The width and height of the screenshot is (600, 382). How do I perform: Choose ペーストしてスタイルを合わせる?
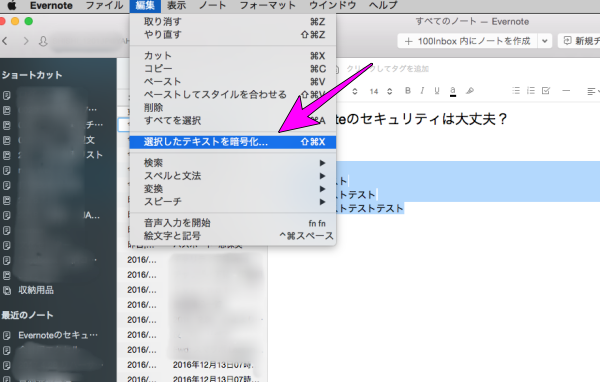click(x=233, y=95)
